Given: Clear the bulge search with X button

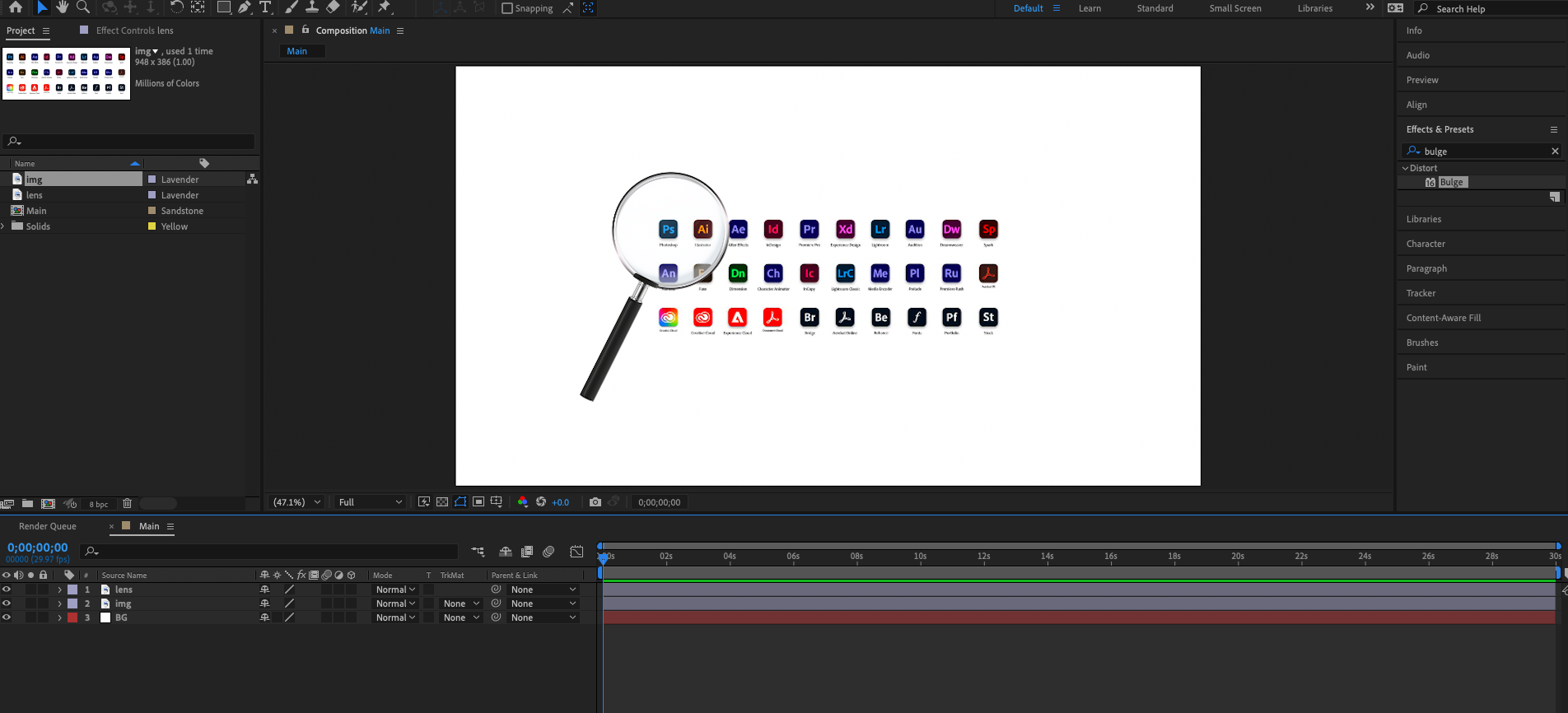Looking at the screenshot, I should tap(1555, 151).
